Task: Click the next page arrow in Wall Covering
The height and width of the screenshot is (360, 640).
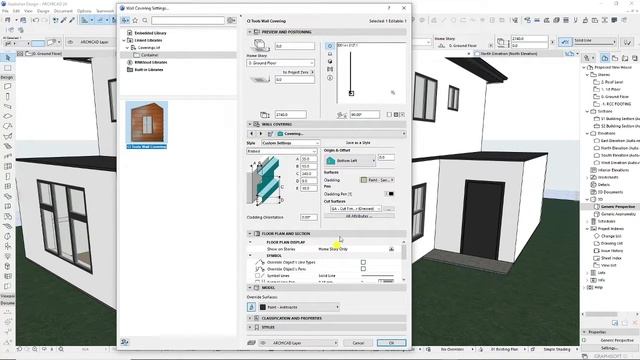Action: point(261,133)
